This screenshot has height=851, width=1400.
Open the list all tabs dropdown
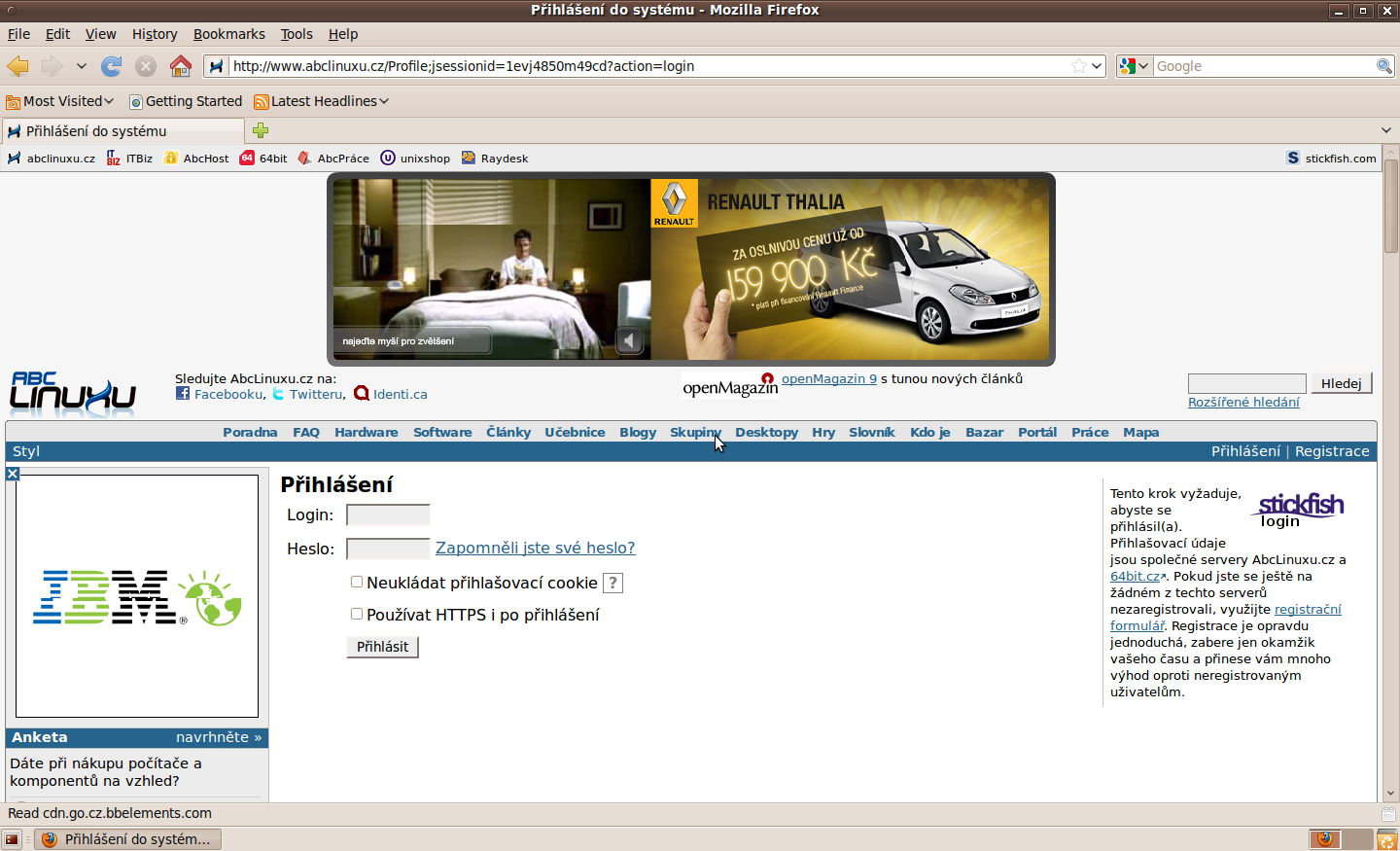click(x=1386, y=130)
